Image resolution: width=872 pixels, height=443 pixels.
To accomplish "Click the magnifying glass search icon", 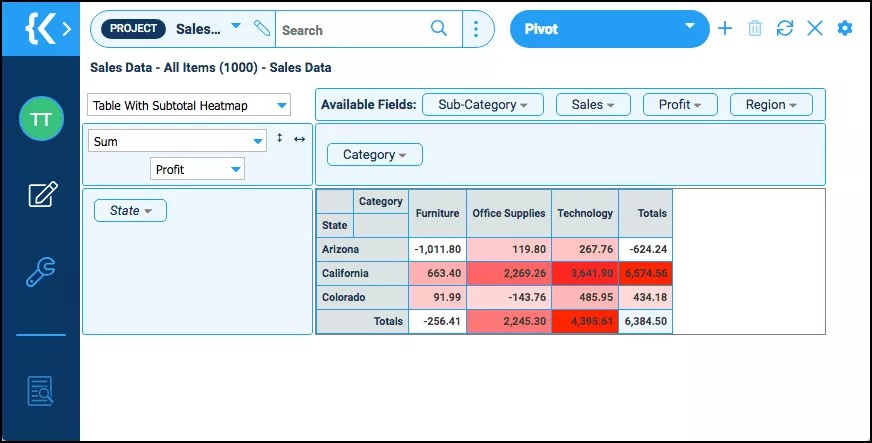I will 439,28.
